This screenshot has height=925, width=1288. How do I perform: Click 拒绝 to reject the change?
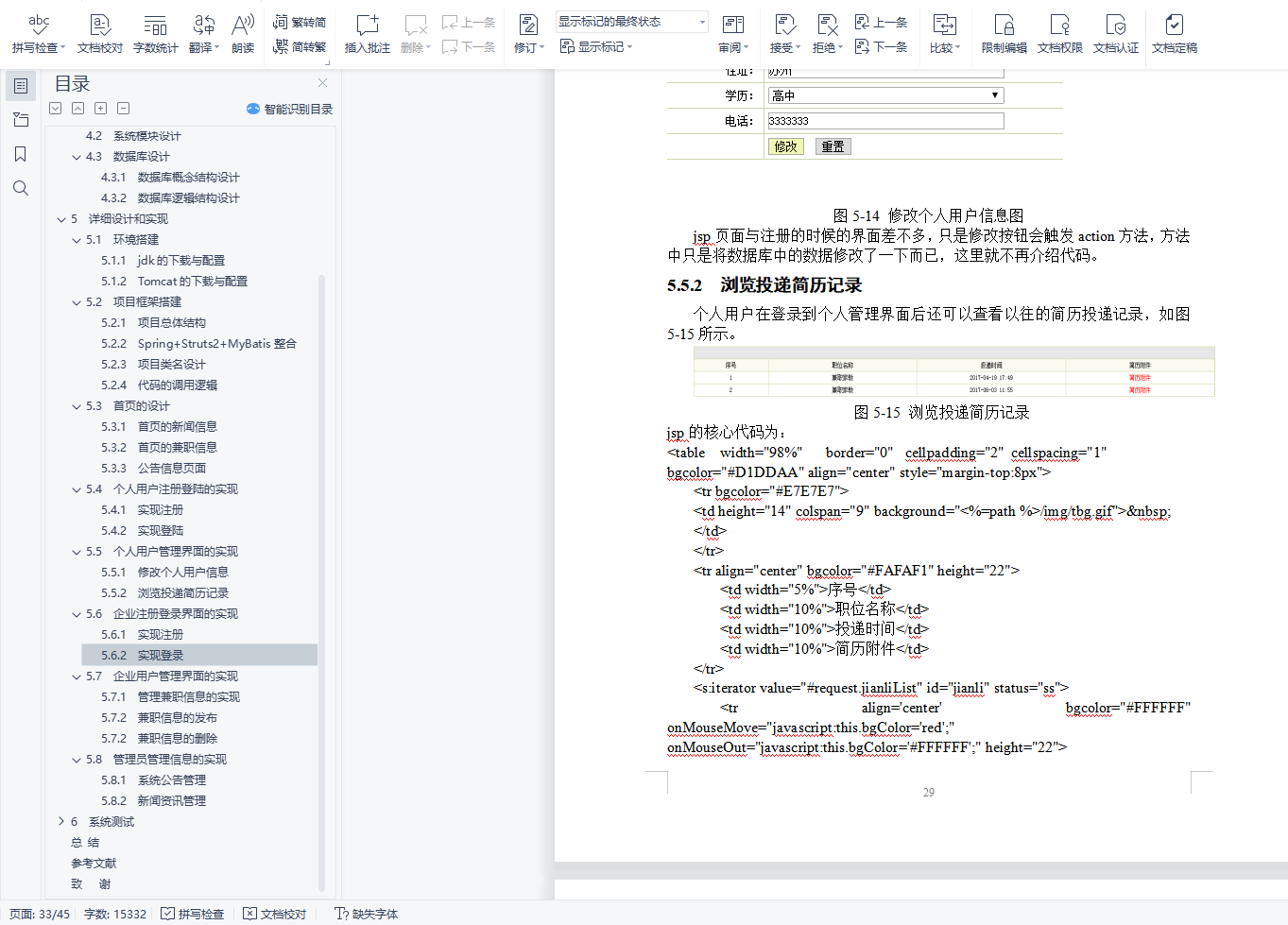827,33
